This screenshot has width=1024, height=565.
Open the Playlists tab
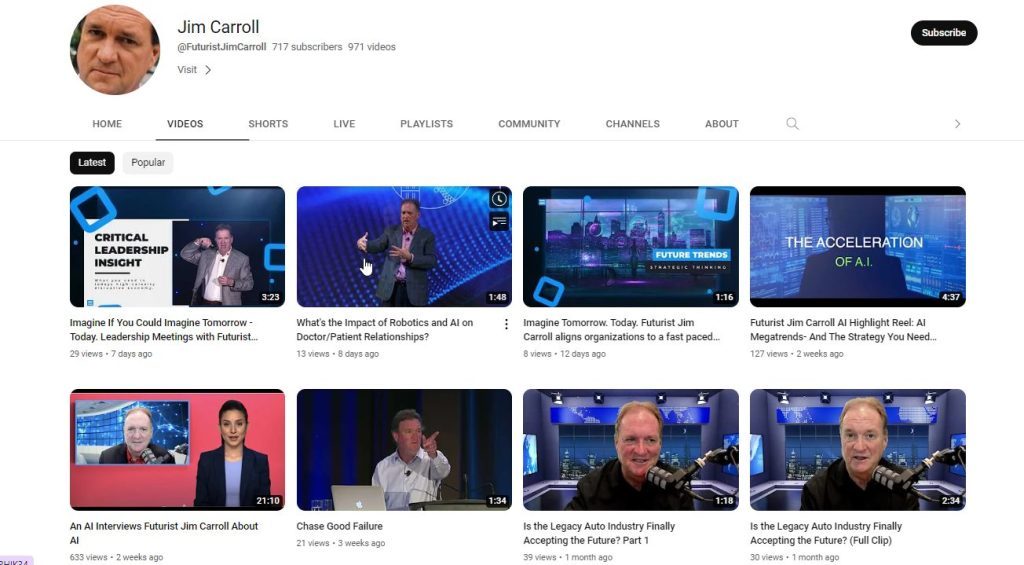[x=426, y=124]
